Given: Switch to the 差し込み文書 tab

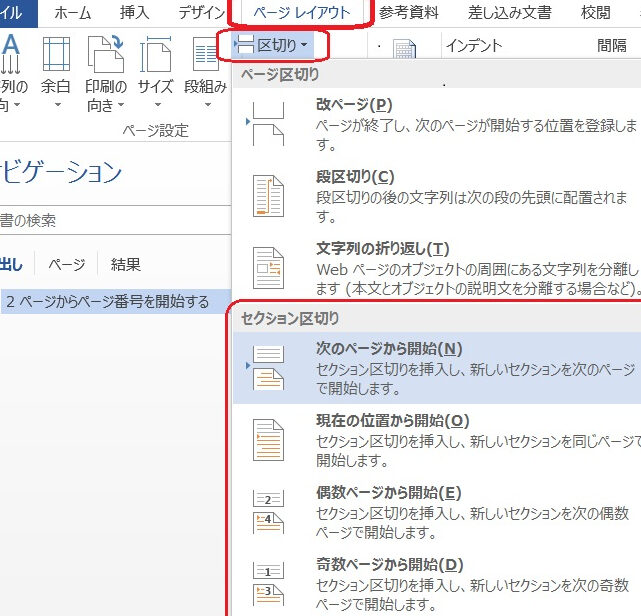Looking at the screenshot, I should coord(510,13).
